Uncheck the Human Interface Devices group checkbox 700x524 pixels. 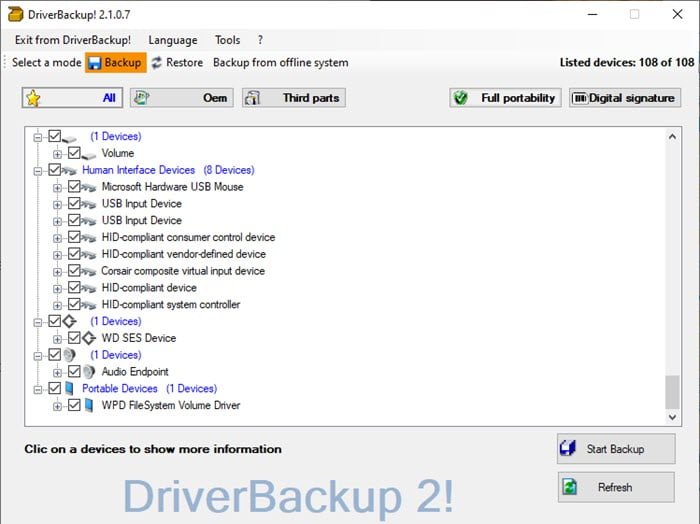(x=54, y=170)
